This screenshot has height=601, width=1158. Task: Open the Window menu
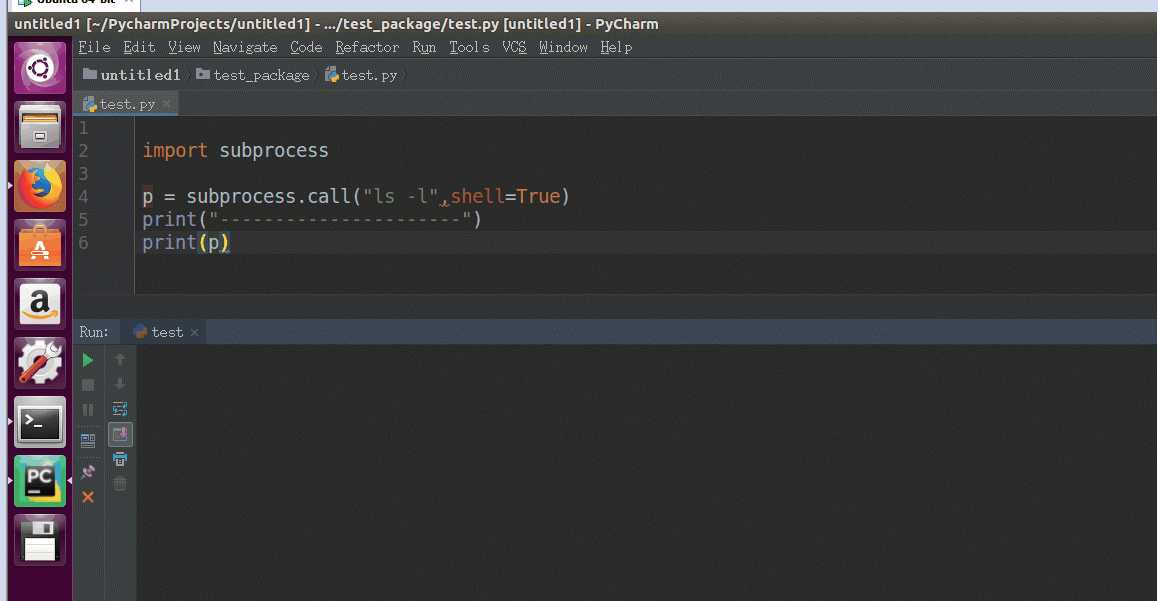[563, 47]
